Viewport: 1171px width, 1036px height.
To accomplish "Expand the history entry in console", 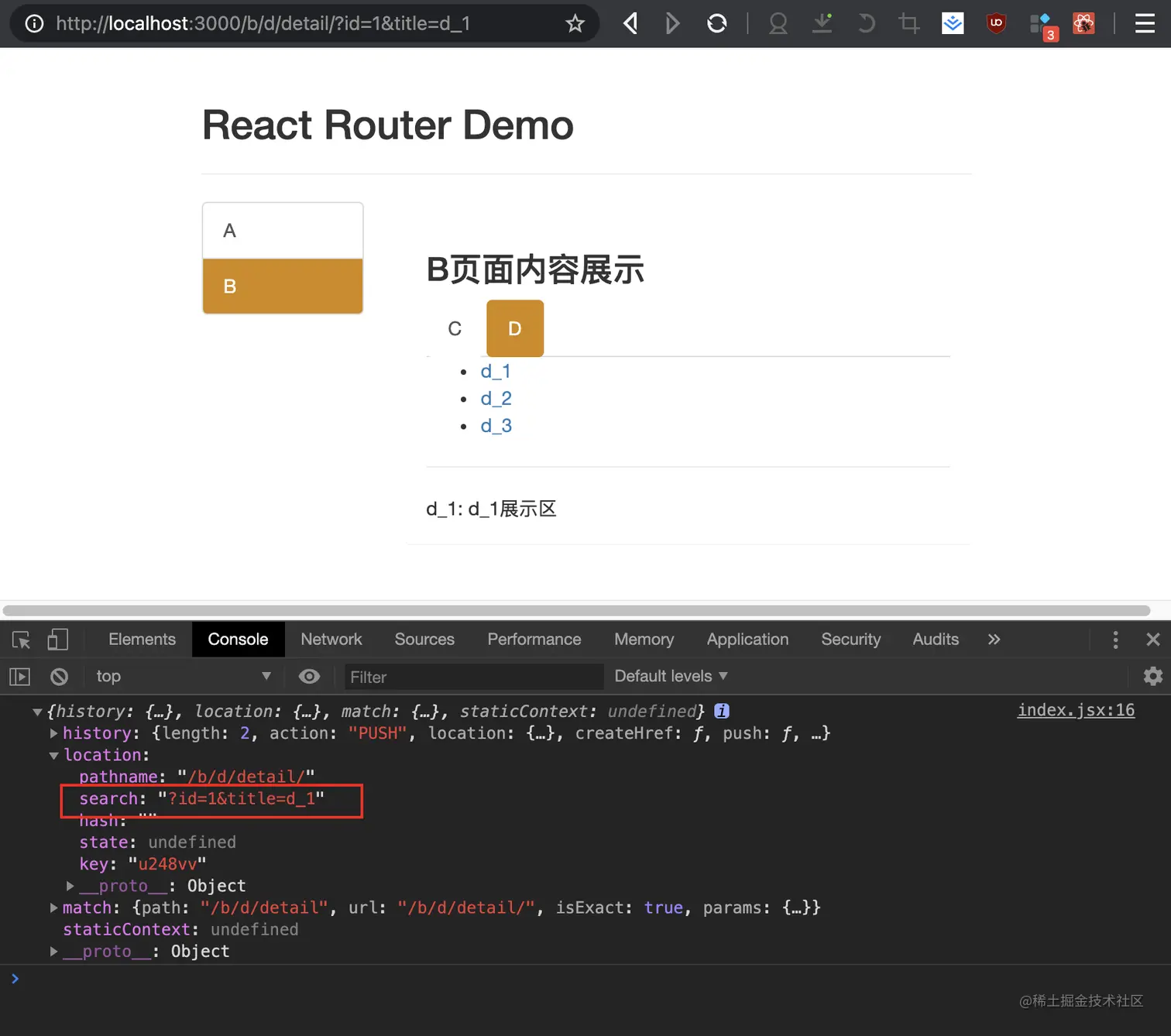I will point(53,733).
